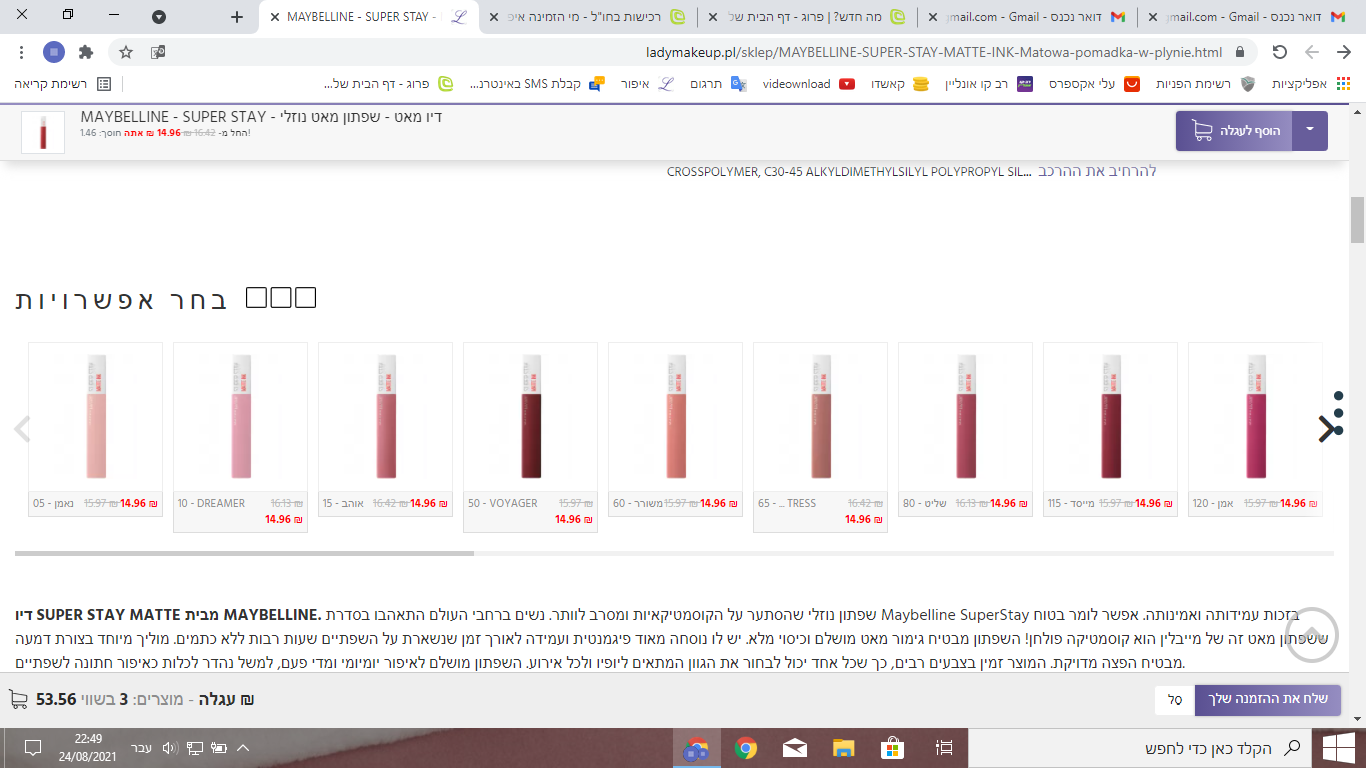Screen dimensions: 1366x768
Task: Click the horizontal carousel scrollbar
Action: (x=674, y=553)
